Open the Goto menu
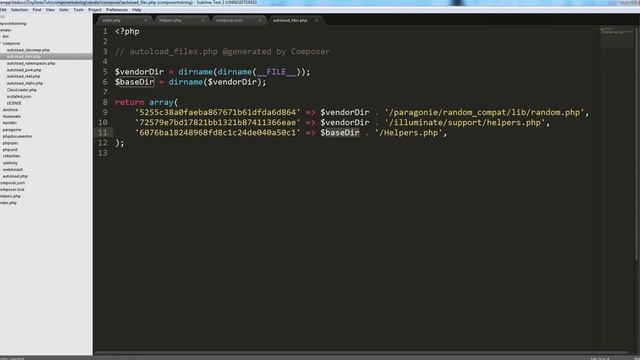Viewport: 640px width, 360px height. [64, 9]
